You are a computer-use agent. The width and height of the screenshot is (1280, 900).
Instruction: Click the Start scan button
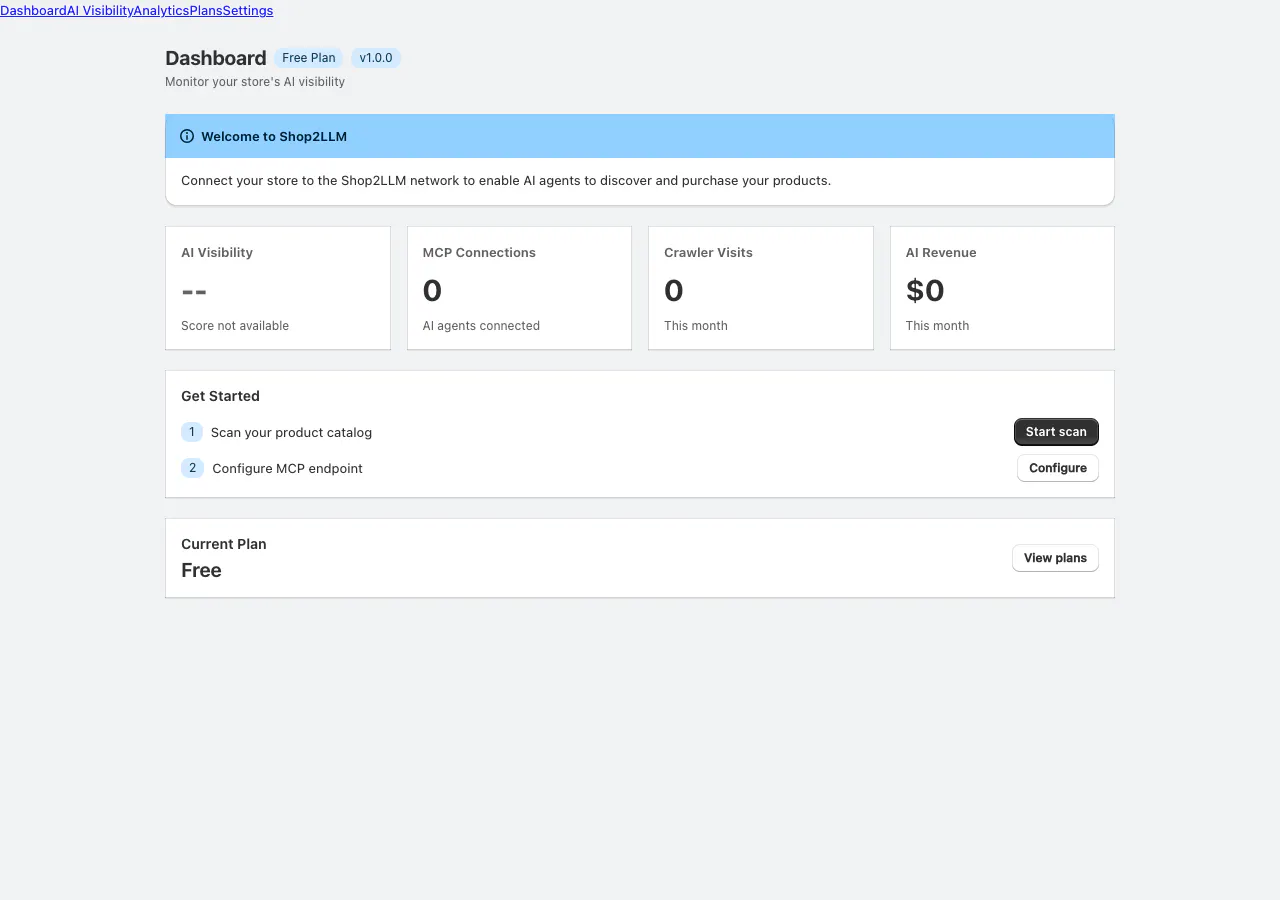pyautogui.click(x=1056, y=432)
